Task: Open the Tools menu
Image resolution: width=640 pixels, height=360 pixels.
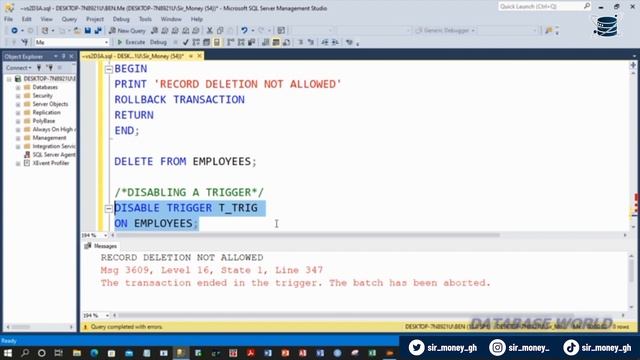Action: pos(145,19)
